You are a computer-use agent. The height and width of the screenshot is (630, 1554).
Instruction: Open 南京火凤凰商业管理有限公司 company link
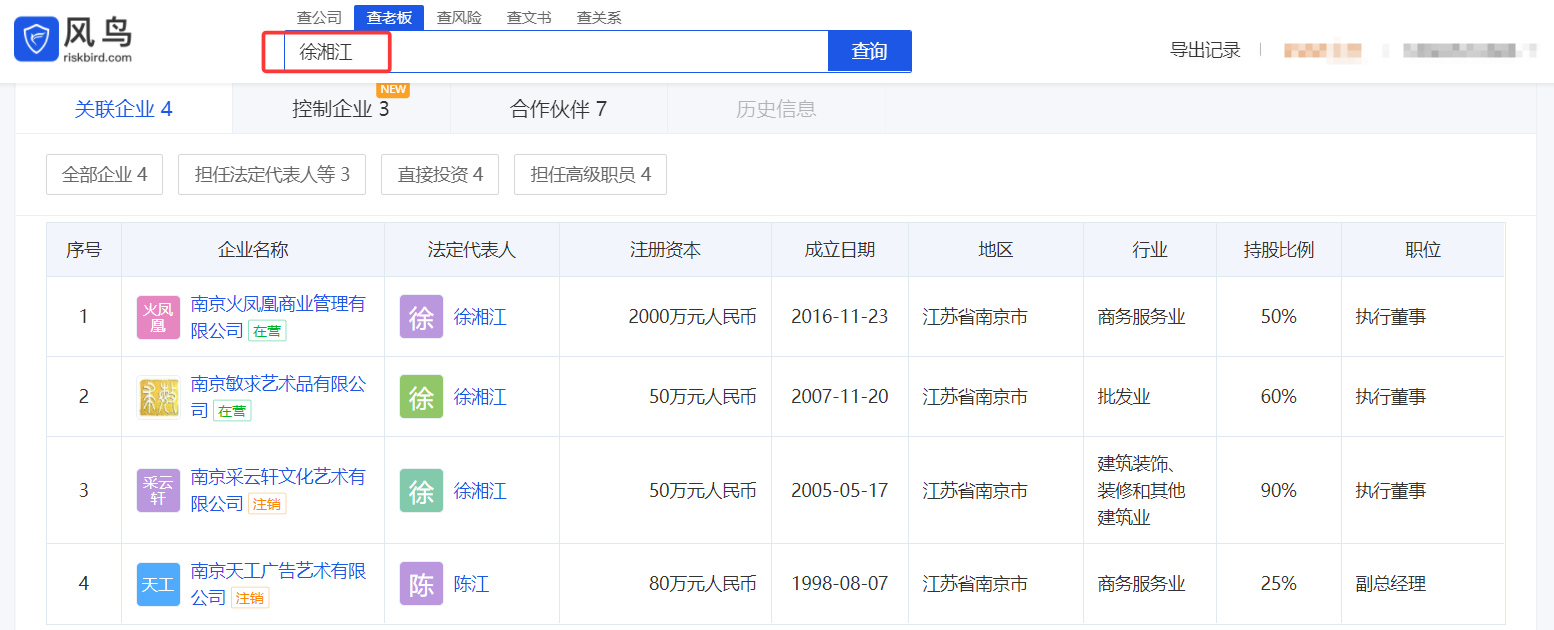[x=277, y=304]
